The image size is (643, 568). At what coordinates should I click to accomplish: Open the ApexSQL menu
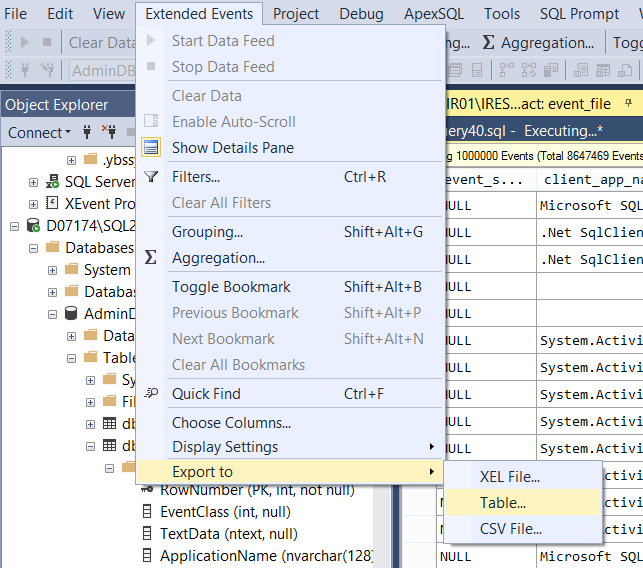pos(433,13)
